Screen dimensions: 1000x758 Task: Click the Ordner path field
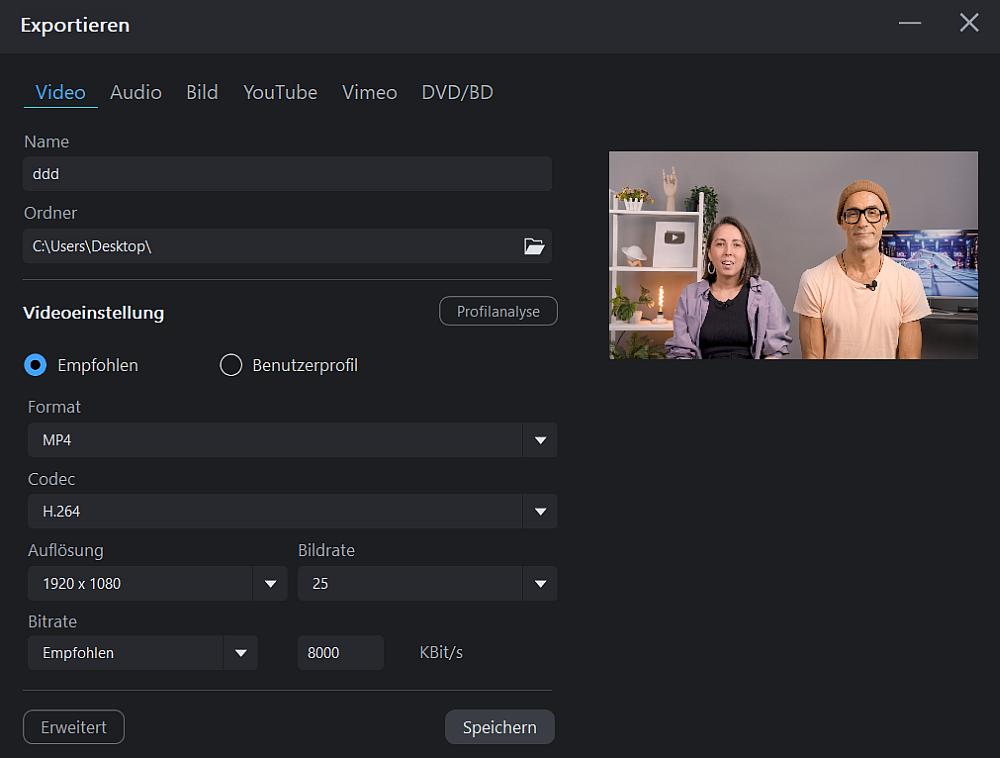click(x=287, y=246)
